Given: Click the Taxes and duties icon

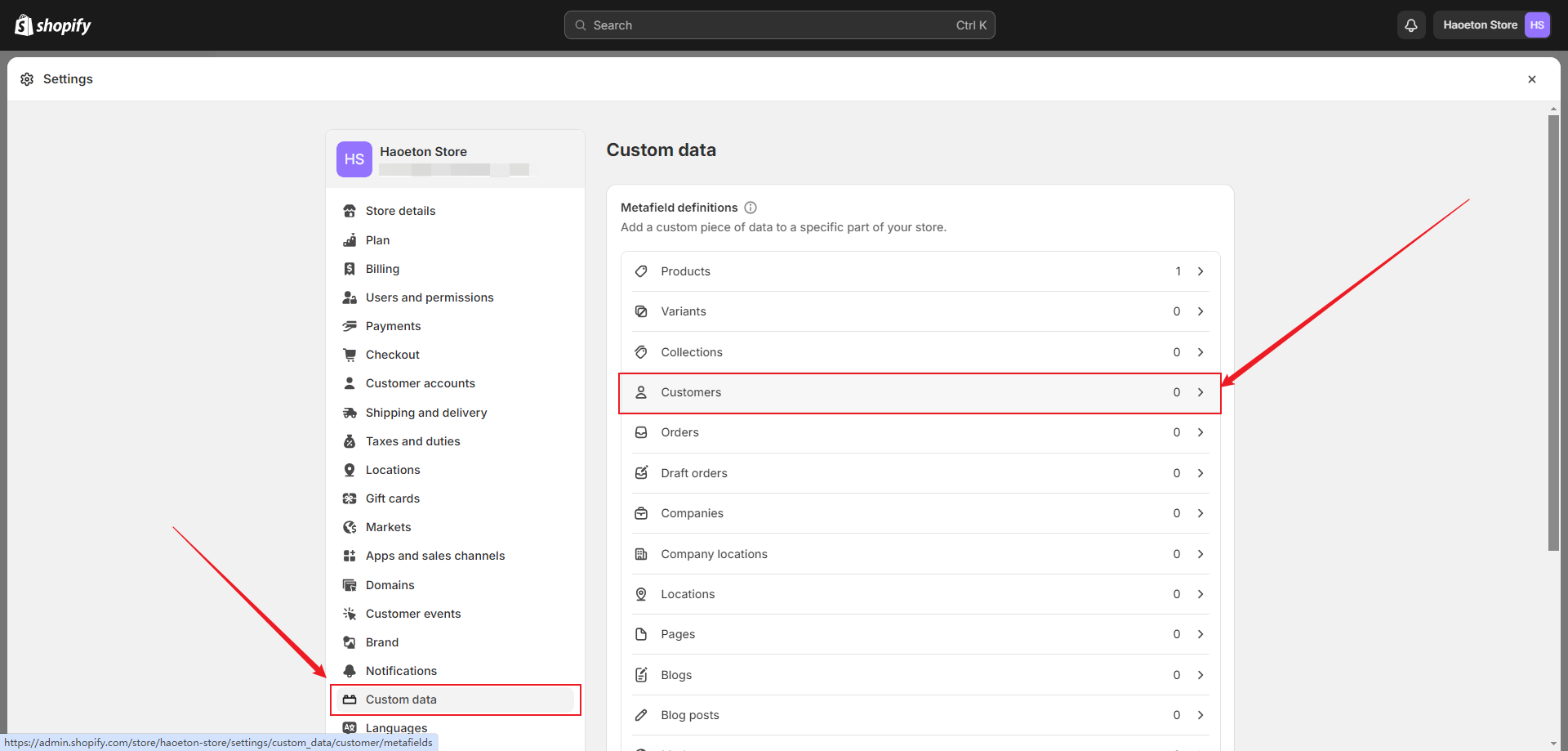Looking at the screenshot, I should [350, 441].
